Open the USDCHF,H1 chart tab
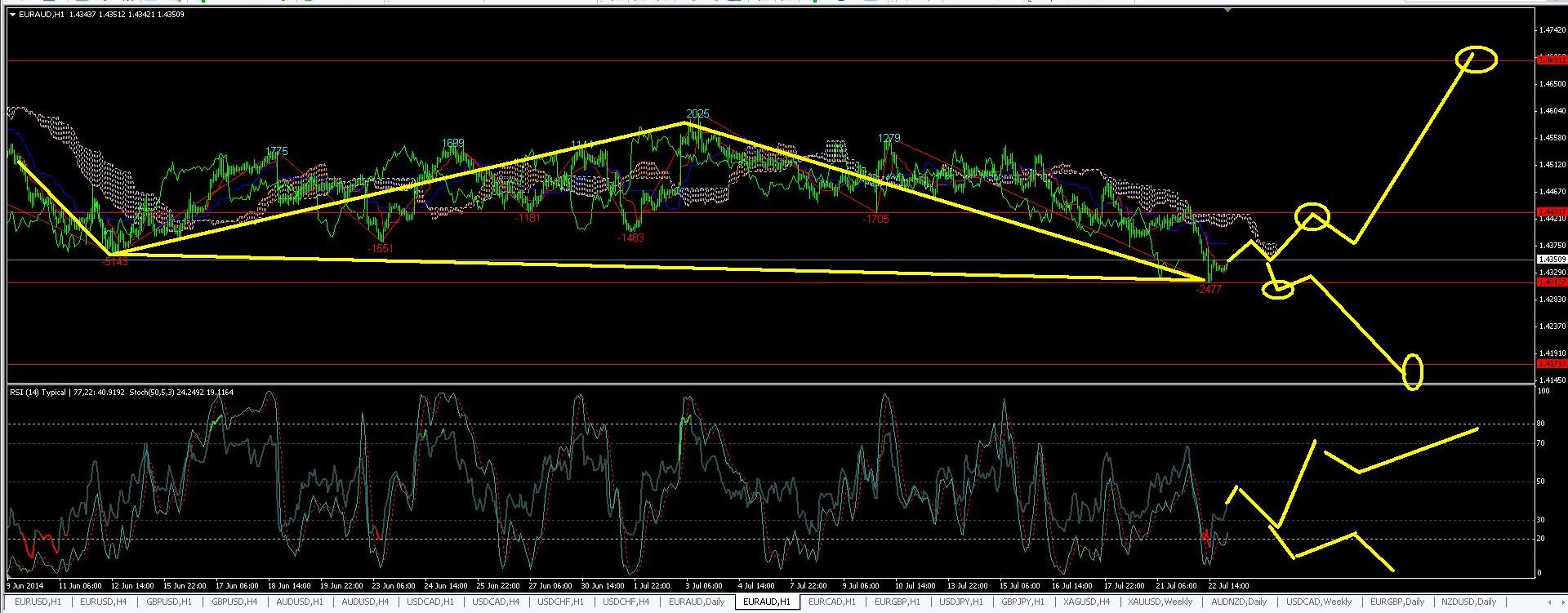 pyautogui.click(x=560, y=602)
